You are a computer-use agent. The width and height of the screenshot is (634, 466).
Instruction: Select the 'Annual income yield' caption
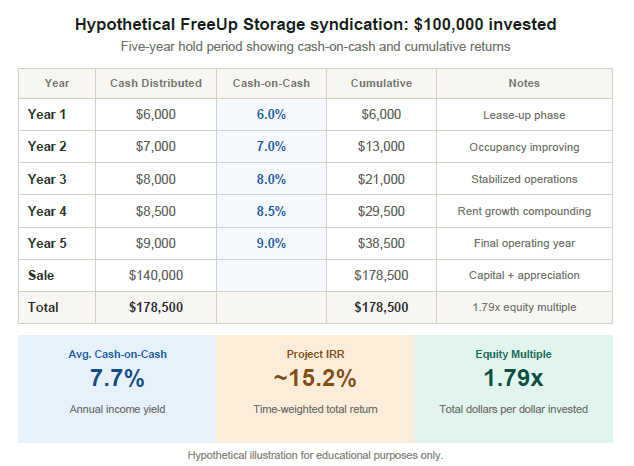tap(117, 409)
